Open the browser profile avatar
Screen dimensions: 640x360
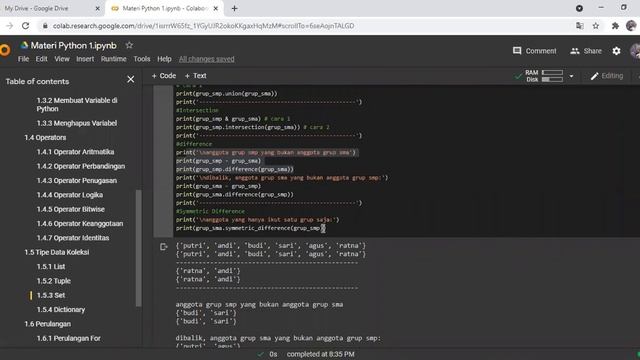(631, 26)
